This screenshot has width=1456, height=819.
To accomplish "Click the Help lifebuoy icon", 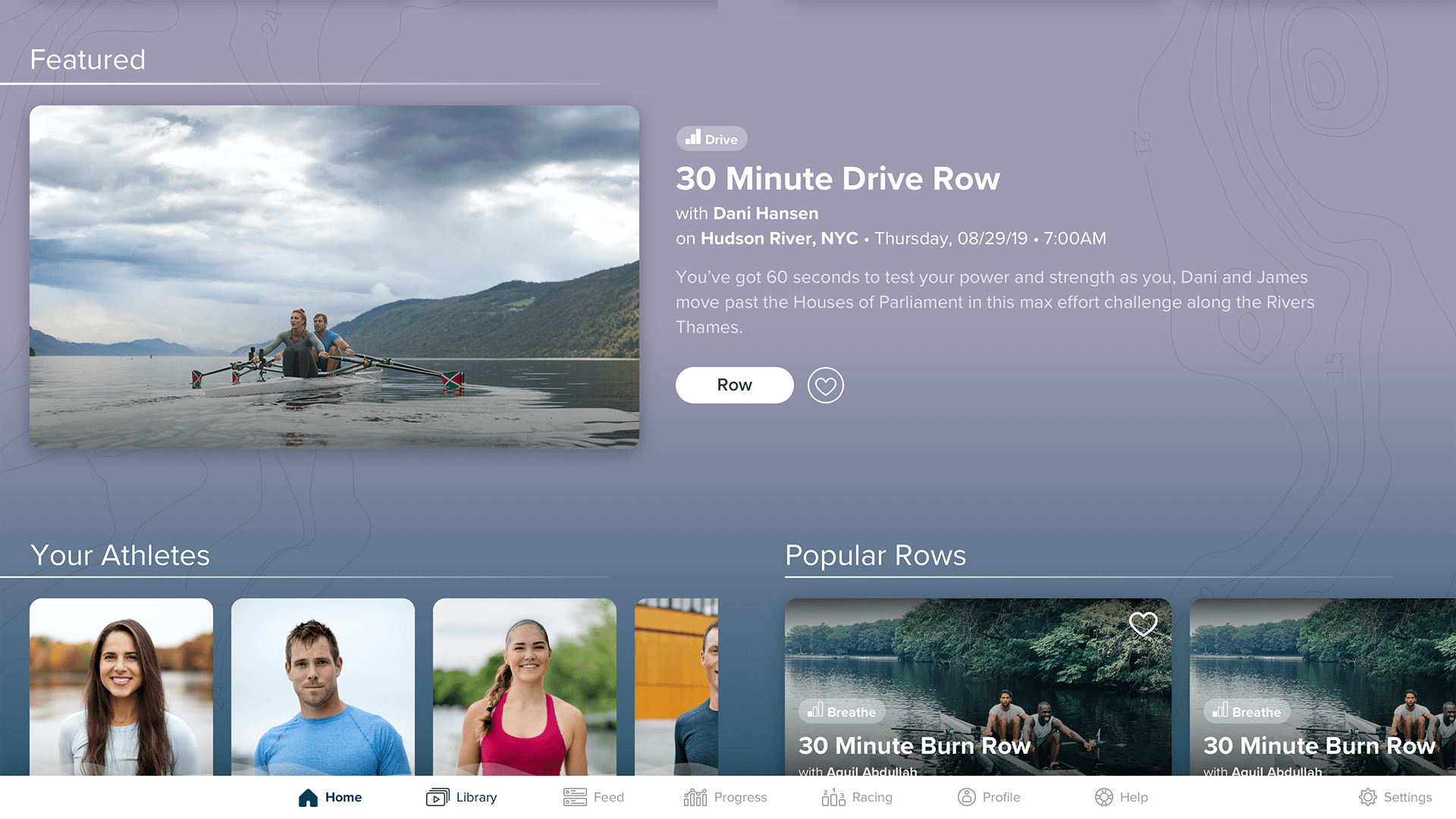I will pyautogui.click(x=1103, y=797).
